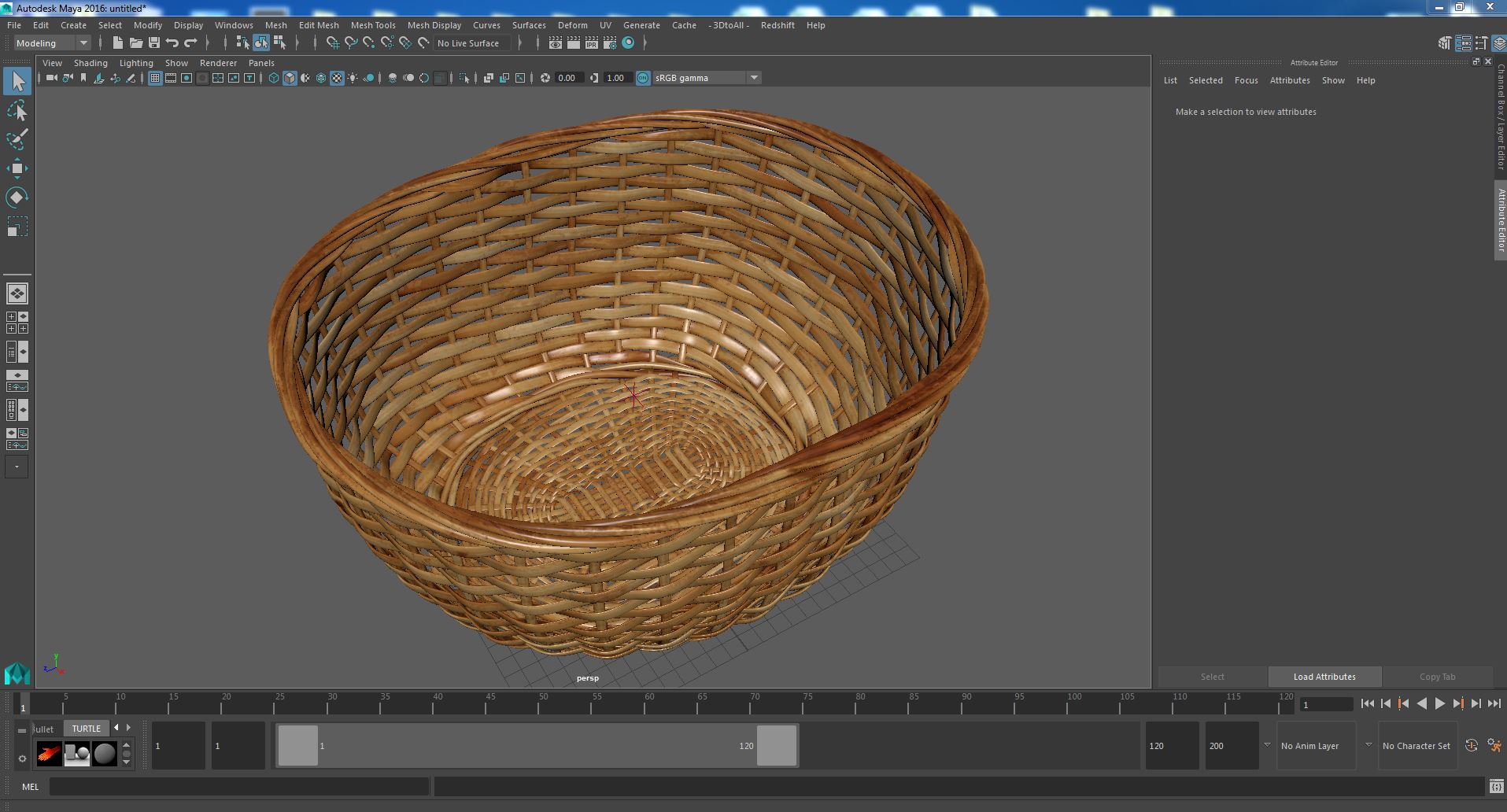Open the Mesh Tools menu
Viewport: 1507px width, 812px height.
coord(373,25)
